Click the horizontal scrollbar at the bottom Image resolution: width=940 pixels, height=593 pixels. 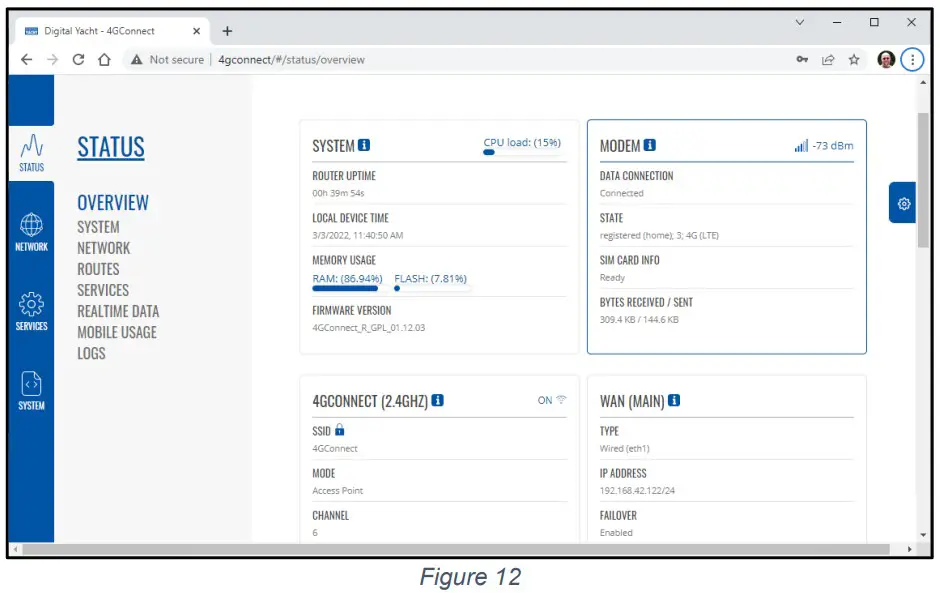(x=456, y=549)
